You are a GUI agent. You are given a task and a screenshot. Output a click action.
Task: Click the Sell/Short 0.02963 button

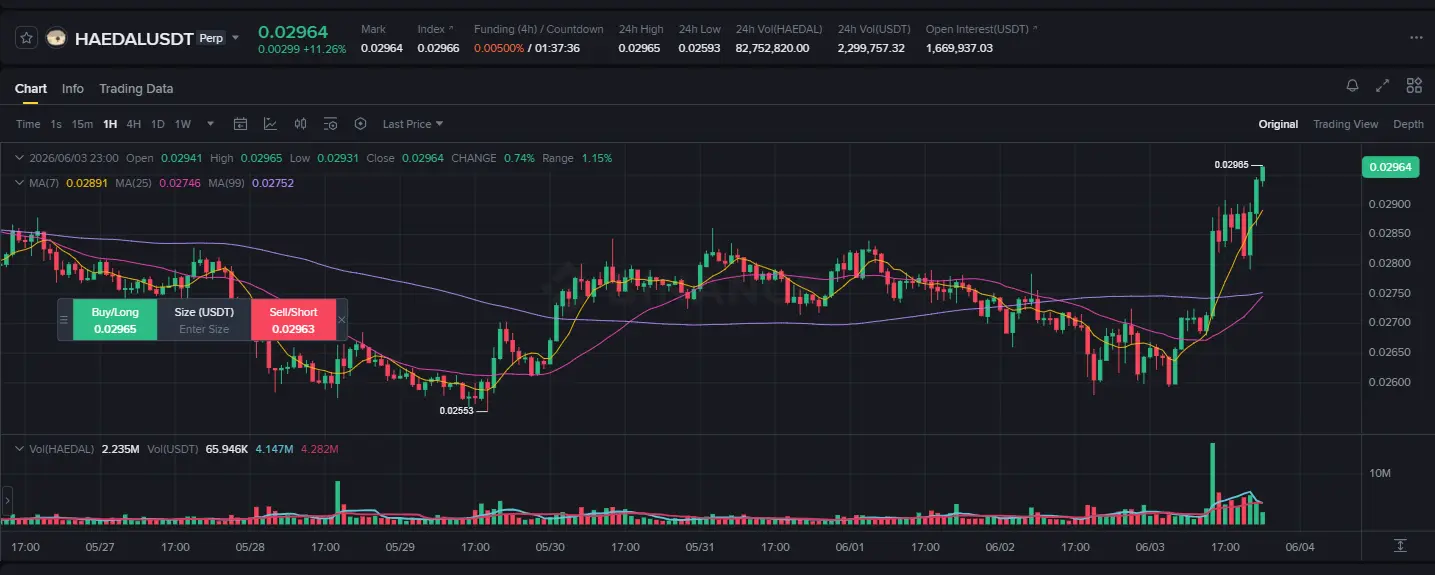point(293,320)
